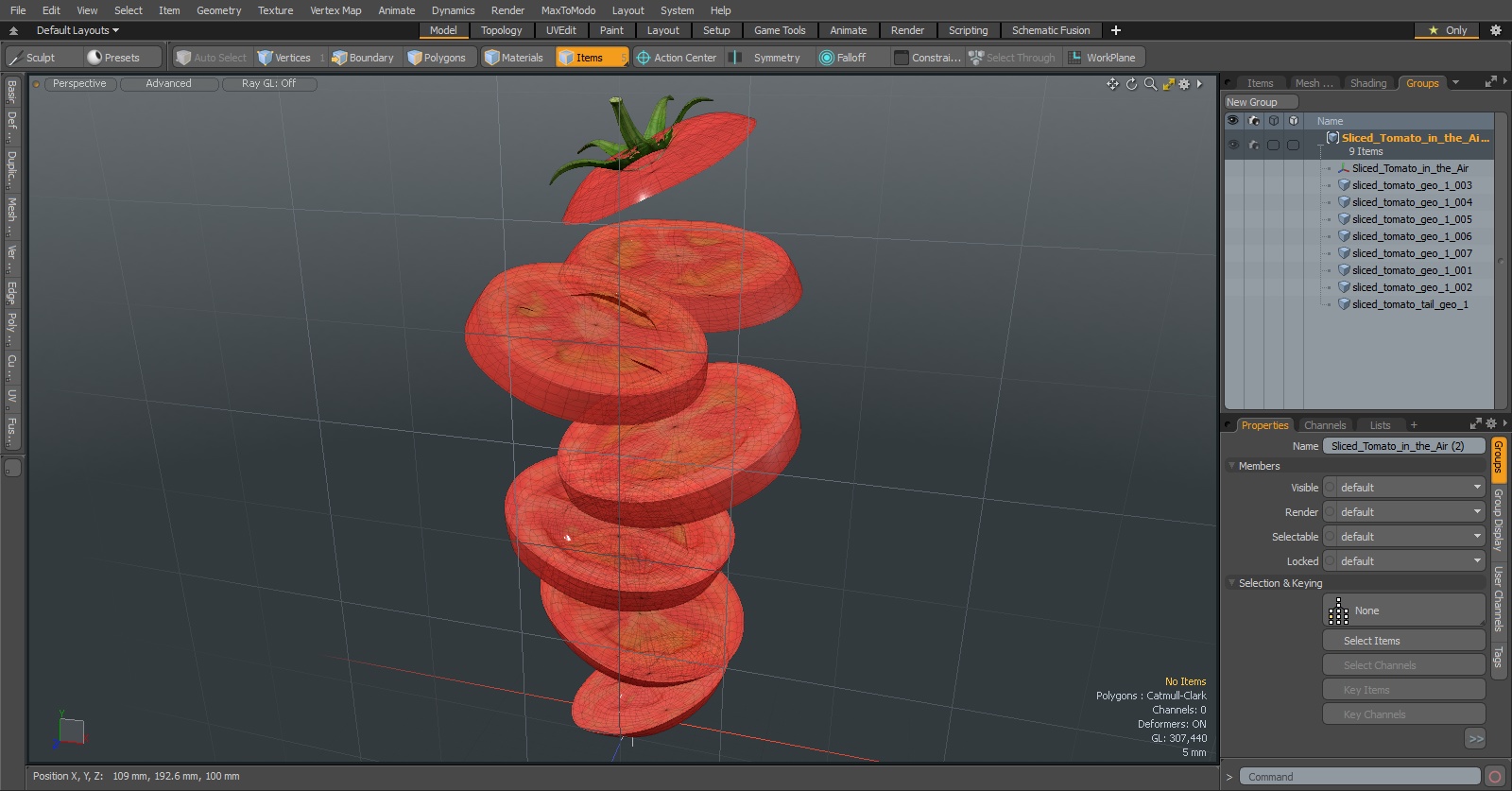Viewport: 1512px width, 791px height.
Task: Click the layout home icon left of Default Layouts
Action: click(13, 30)
